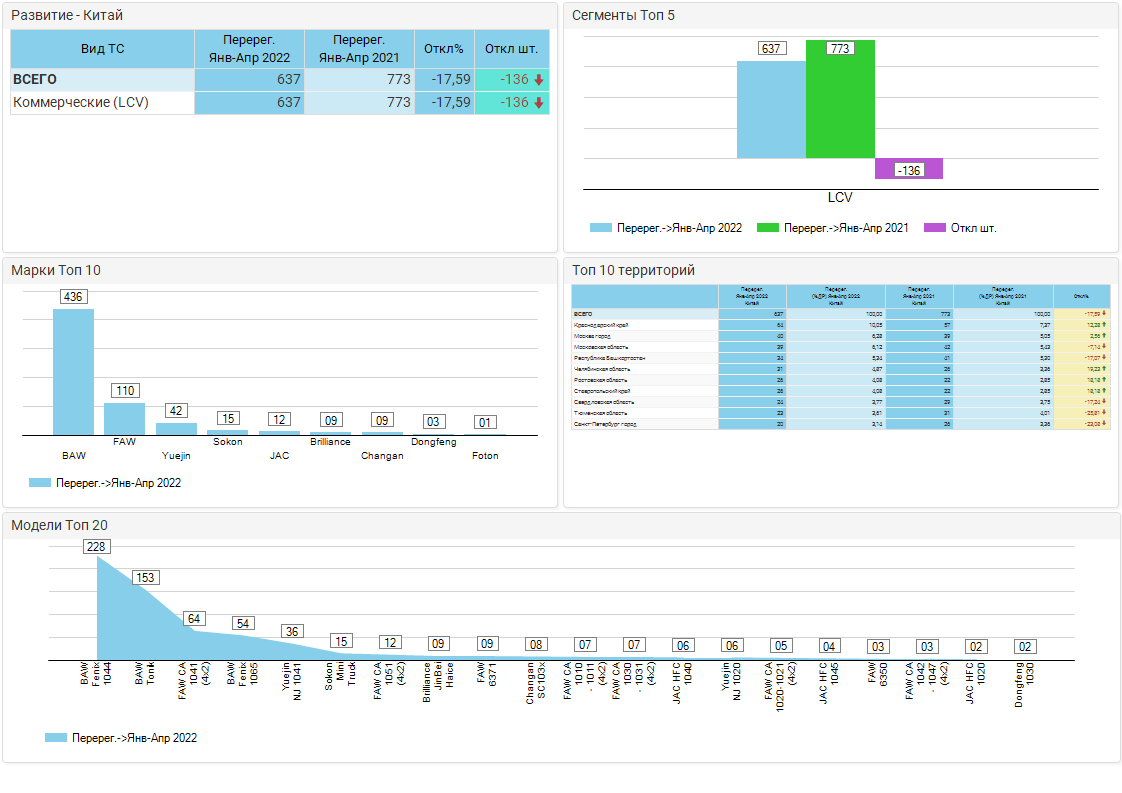Click blue legend swatch in Марки Топ 10 chart
The width and height of the screenshot is (1122, 793).
40,483
